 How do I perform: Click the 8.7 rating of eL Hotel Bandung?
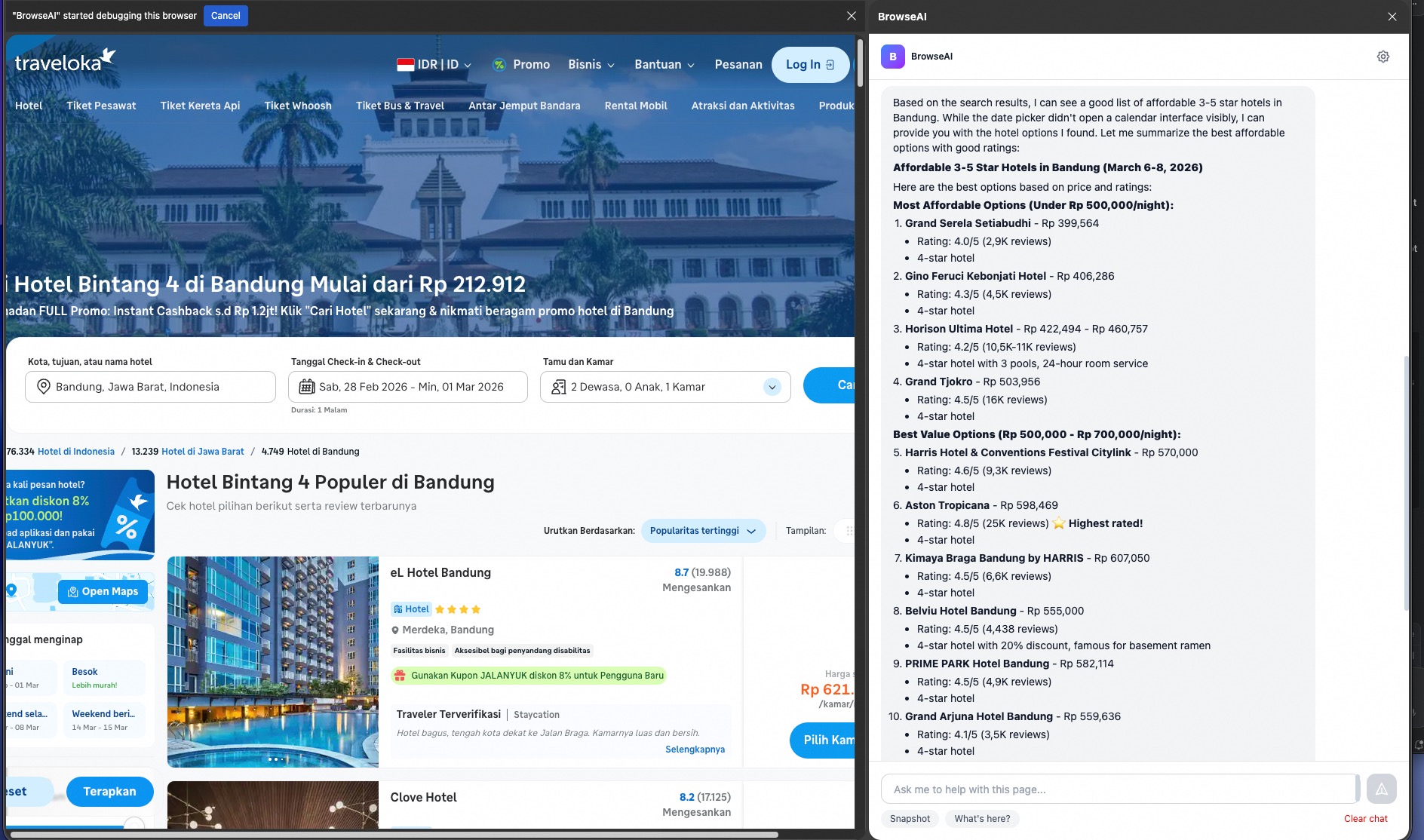pyautogui.click(x=681, y=573)
